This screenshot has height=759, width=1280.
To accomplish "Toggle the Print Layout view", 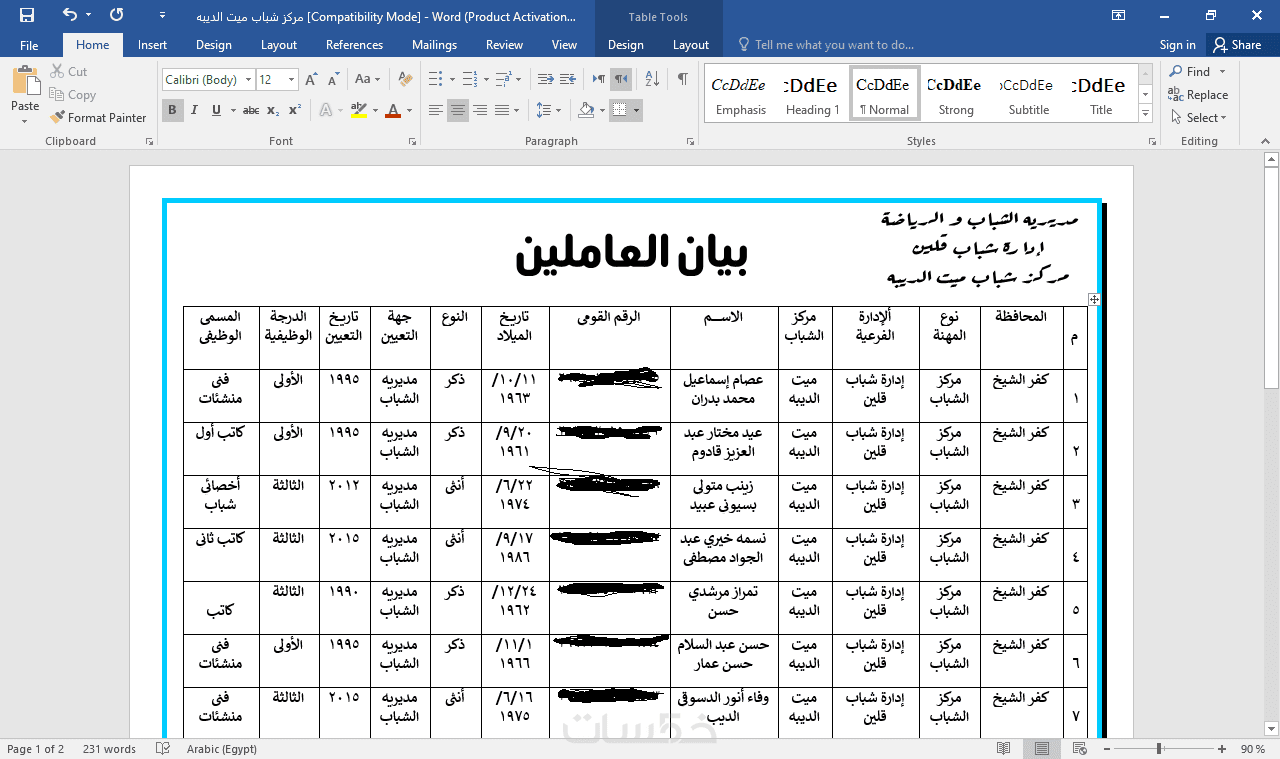I will [1042, 748].
